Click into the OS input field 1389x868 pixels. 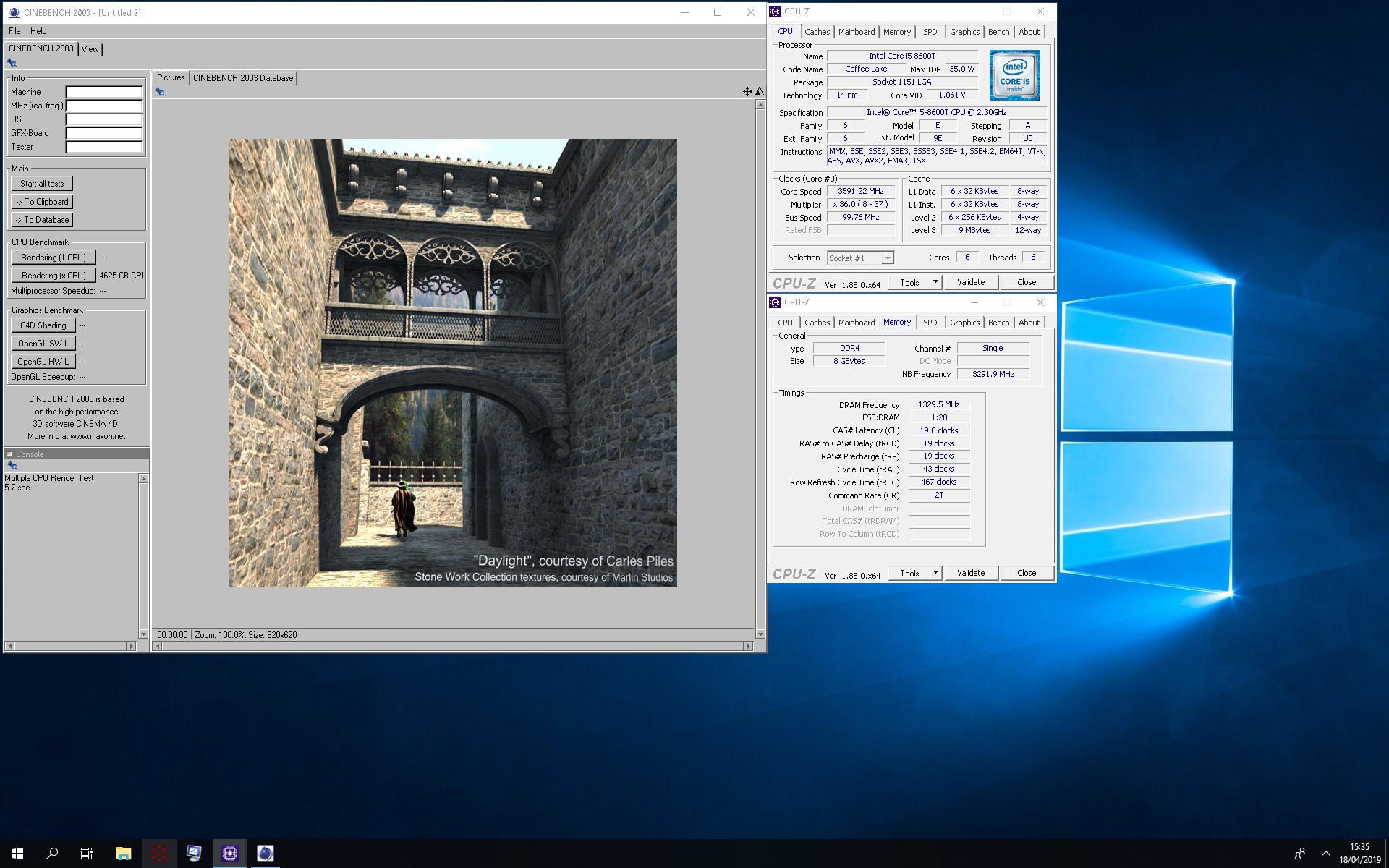pyautogui.click(x=104, y=119)
